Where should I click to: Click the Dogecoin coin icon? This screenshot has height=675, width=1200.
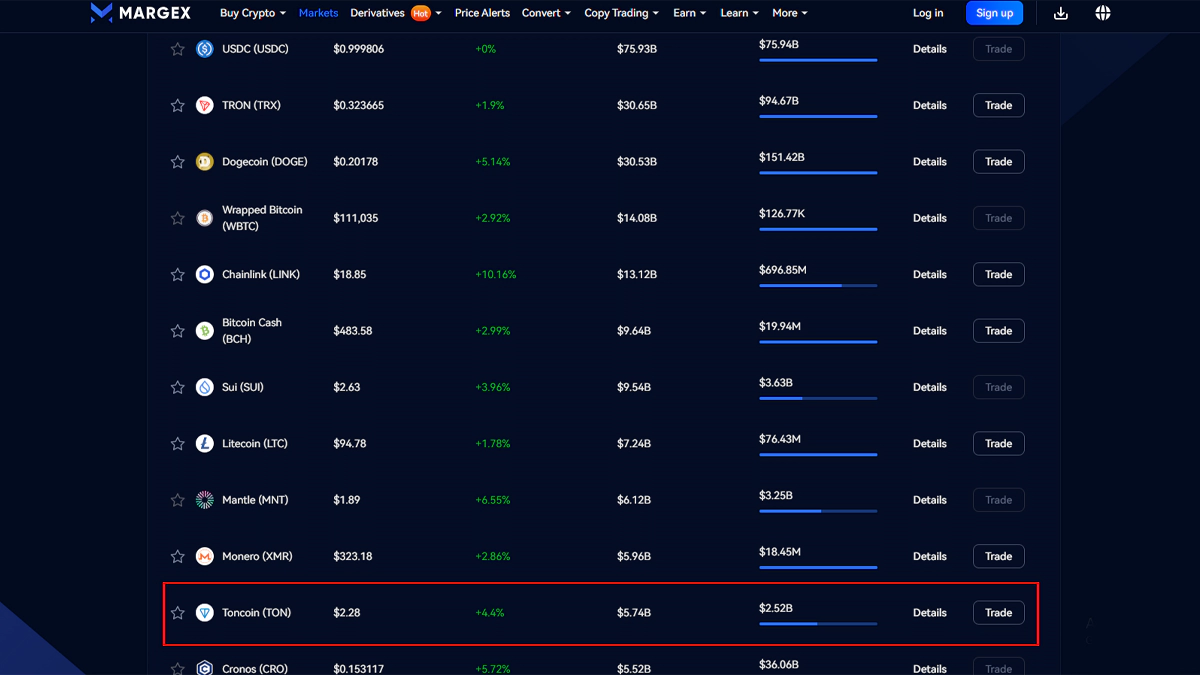pyautogui.click(x=205, y=162)
